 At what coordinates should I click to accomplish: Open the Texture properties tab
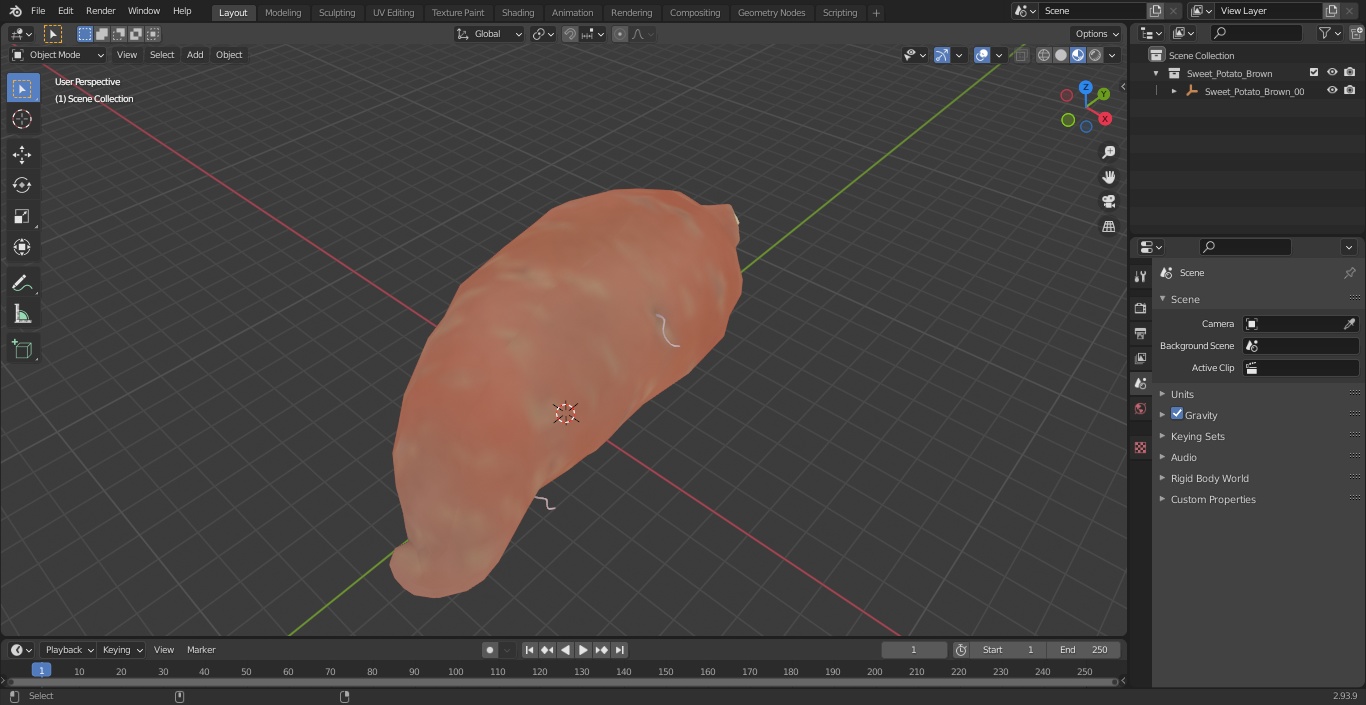pyautogui.click(x=1140, y=447)
